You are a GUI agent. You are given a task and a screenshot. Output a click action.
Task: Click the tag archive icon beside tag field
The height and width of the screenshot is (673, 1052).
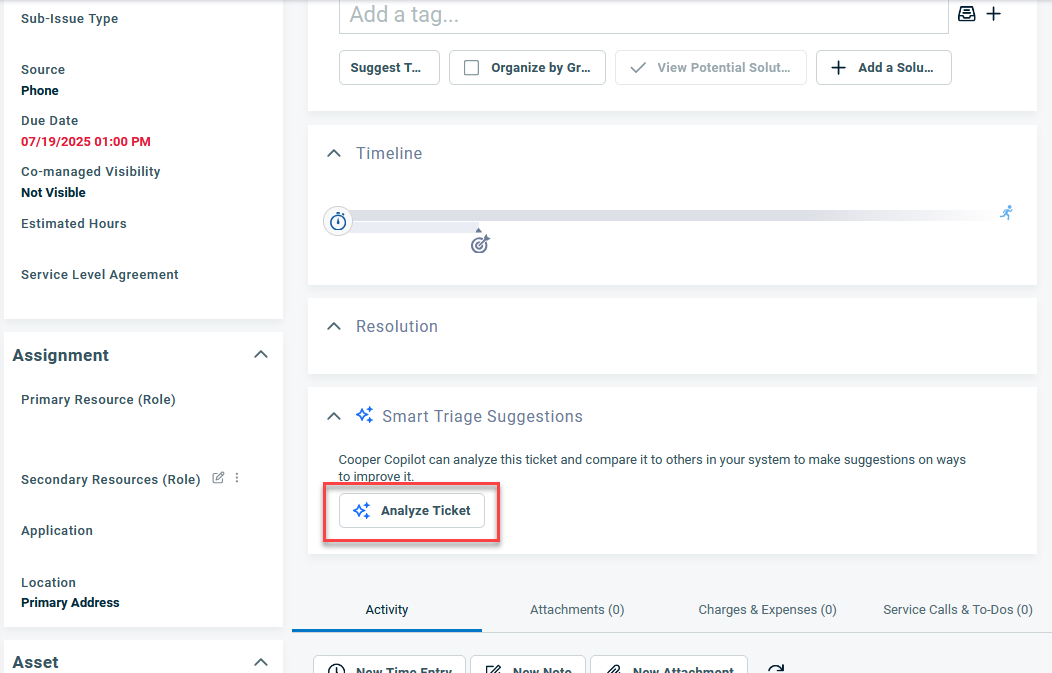pos(967,14)
